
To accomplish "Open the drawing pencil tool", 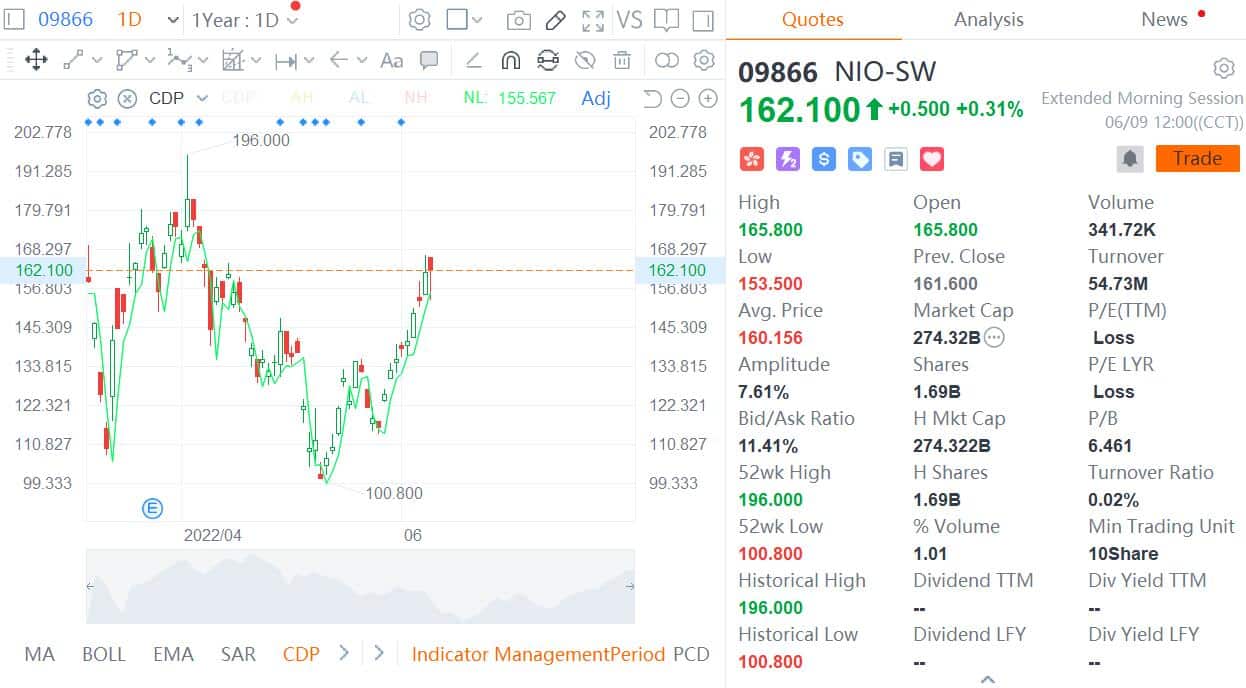I will pyautogui.click(x=557, y=18).
